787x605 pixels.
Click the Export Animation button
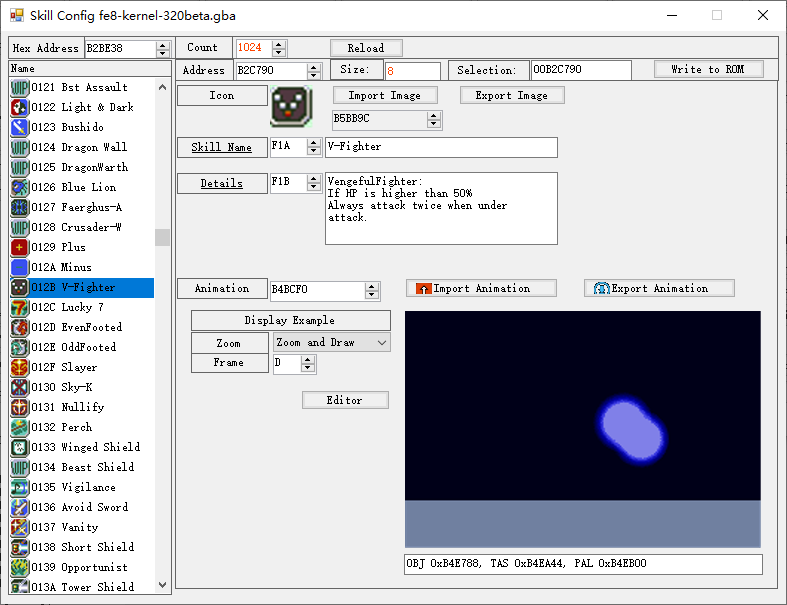coord(659,288)
